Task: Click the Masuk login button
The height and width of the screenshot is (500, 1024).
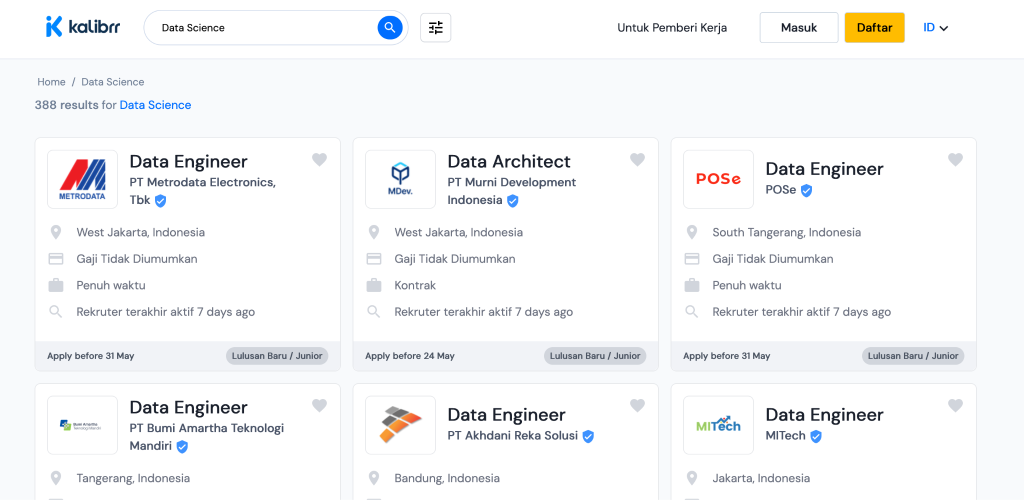Action: [x=799, y=27]
